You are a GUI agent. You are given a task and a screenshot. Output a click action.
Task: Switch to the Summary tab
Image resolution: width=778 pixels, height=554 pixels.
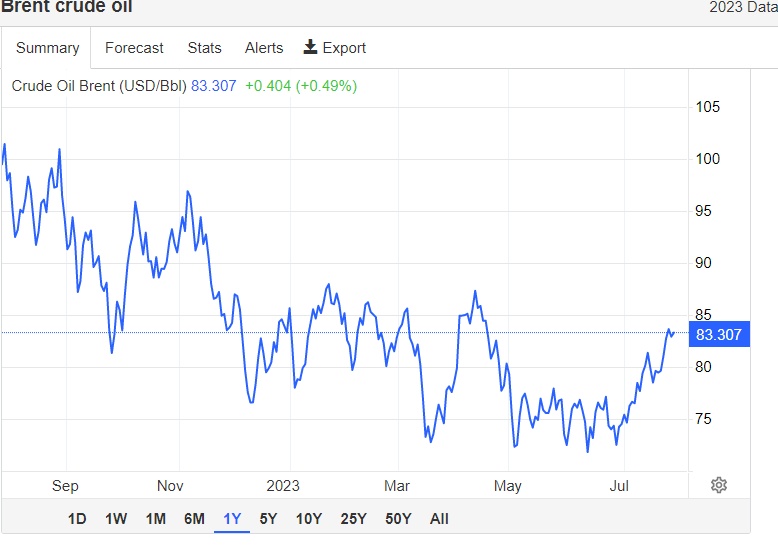coord(47,48)
